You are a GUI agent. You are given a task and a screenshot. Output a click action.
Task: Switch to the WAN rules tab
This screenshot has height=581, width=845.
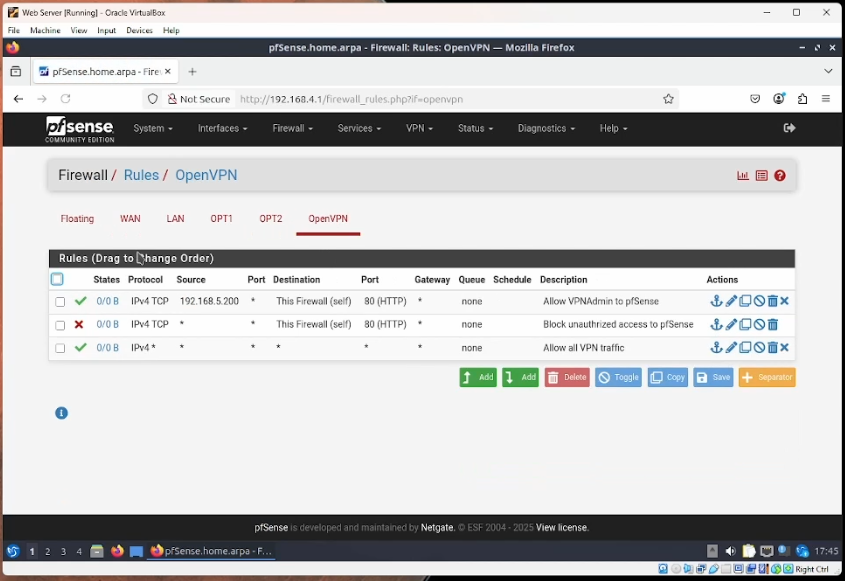(130, 219)
